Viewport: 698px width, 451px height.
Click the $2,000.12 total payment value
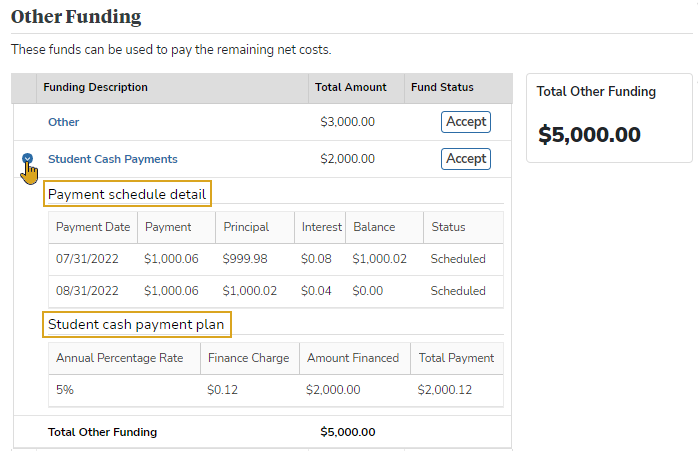pyautogui.click(x=445, y=390)
